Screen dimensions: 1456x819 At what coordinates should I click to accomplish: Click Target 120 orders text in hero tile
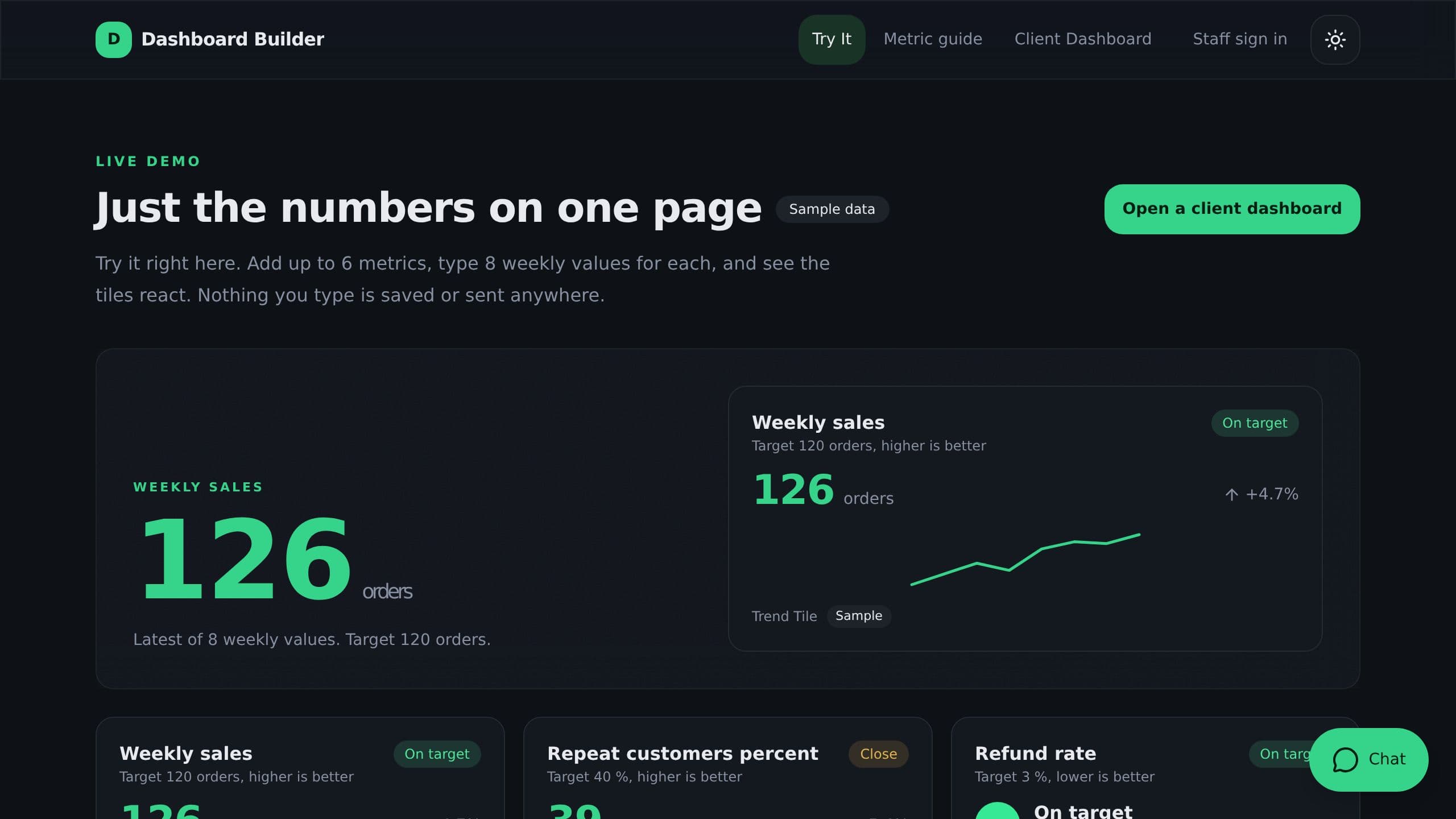(869, 446)
